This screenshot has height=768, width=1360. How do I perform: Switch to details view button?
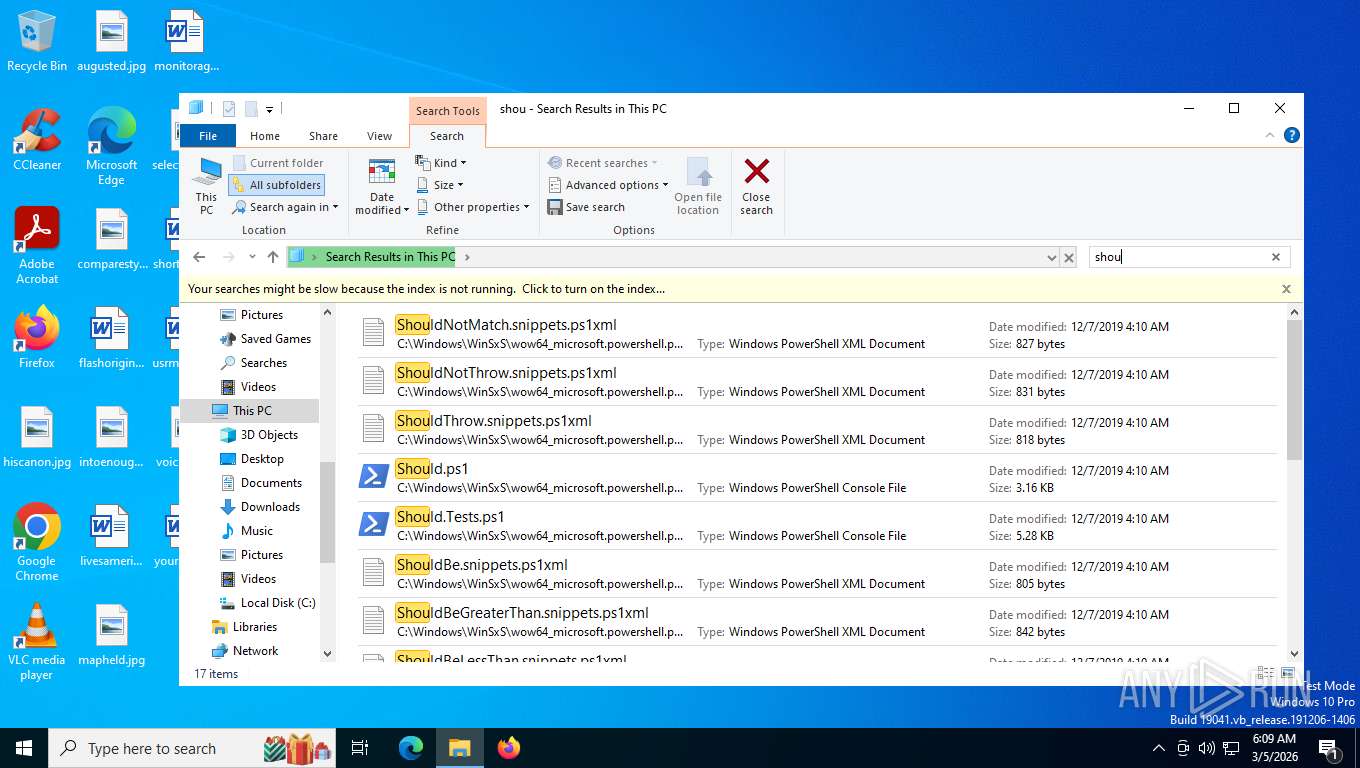click(x=1266, y=674)
